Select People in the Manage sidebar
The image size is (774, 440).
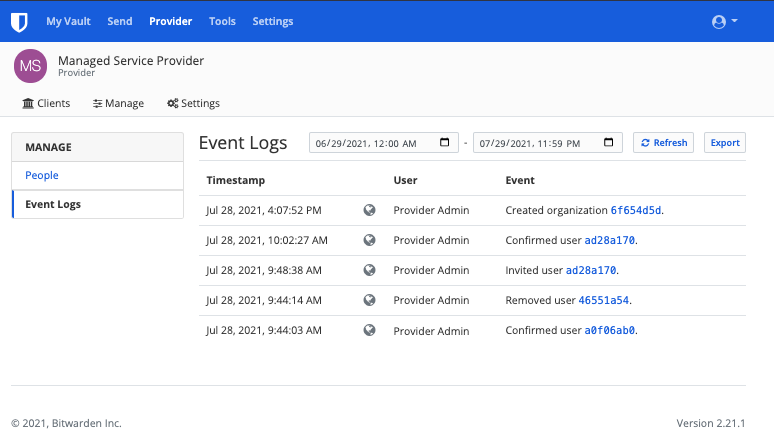pyautogui.click(x=98, y=175)
